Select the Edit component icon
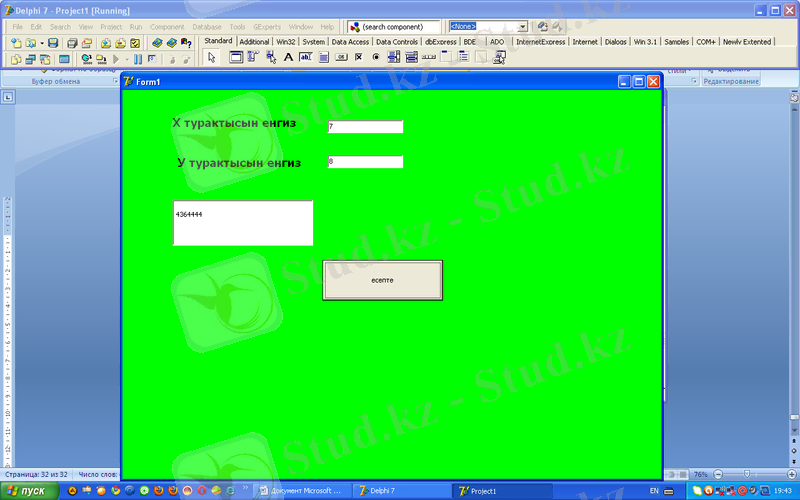The width and height of the screenshot is (800, 500). 306,57
